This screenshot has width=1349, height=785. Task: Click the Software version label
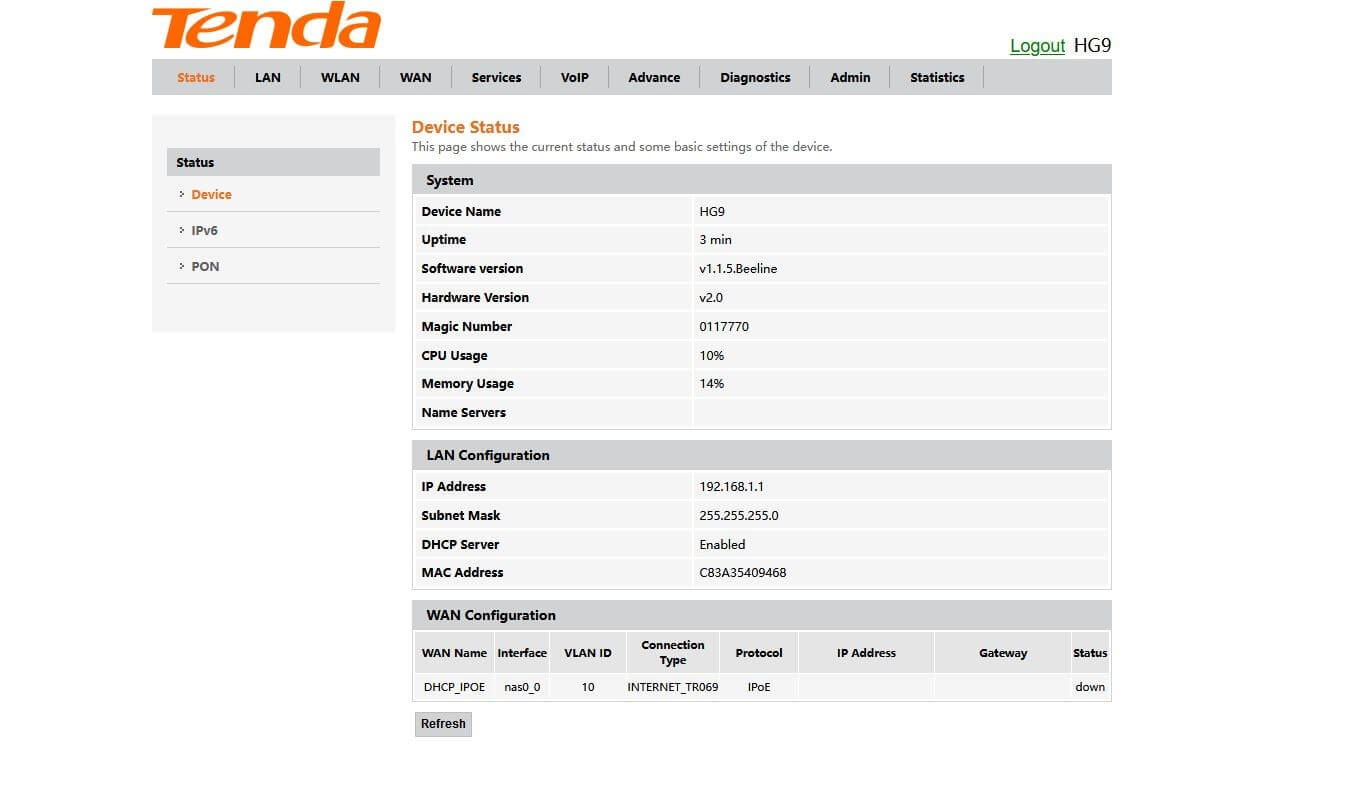pyautogui.click(x=472, y=269)
